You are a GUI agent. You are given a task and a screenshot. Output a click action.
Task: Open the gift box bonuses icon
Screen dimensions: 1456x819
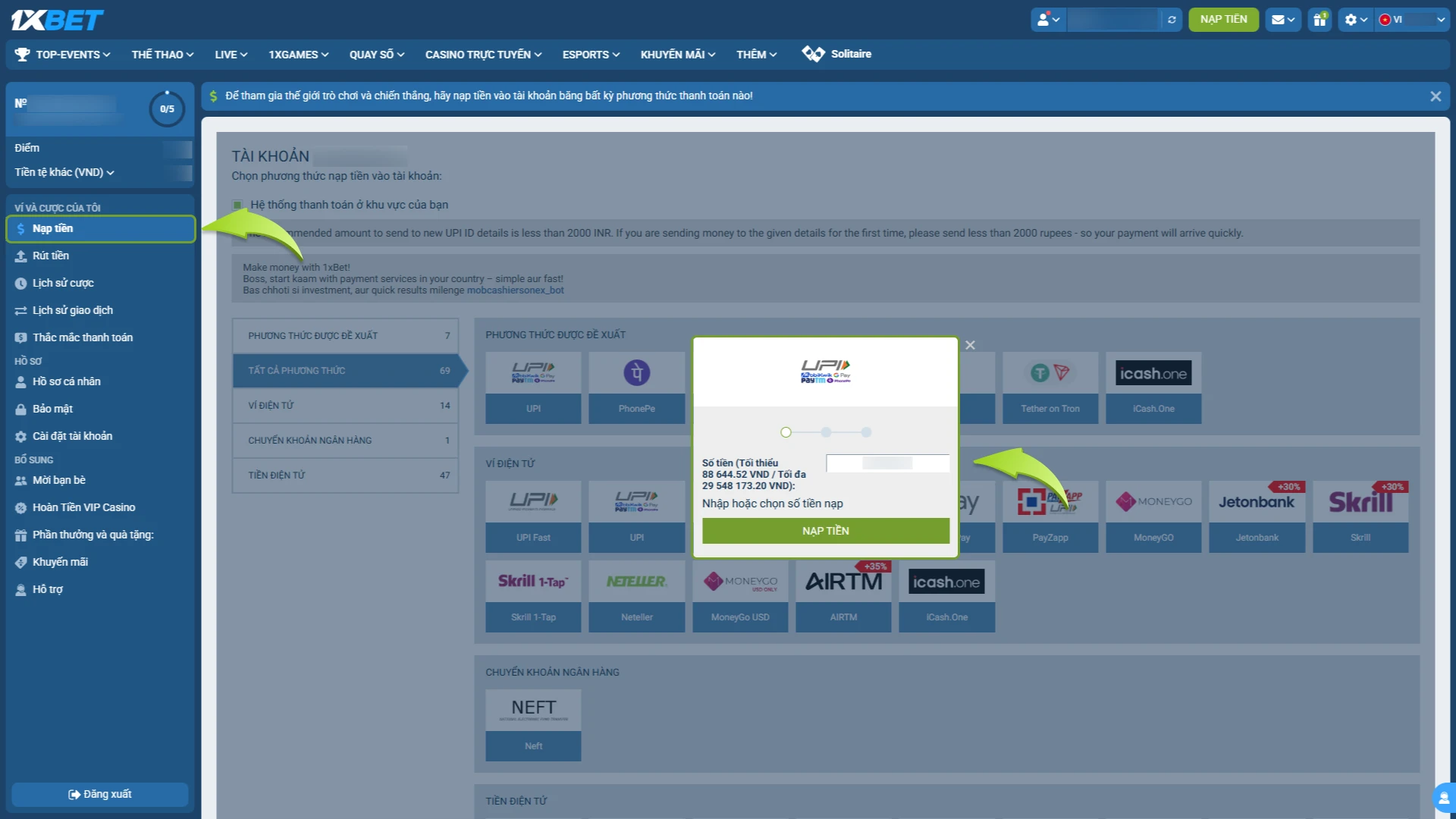(1320, 20)
